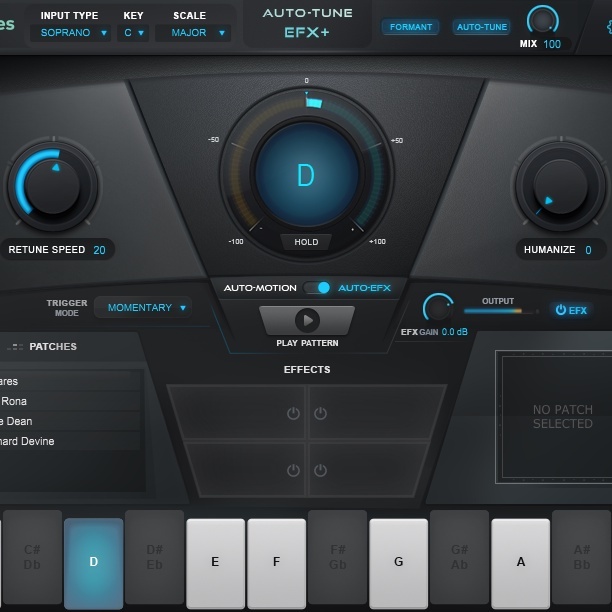The width and height of the screenshot is (612, 612).
Task: Select the patch row ending in 'Rona'
Action: (70, 401)
